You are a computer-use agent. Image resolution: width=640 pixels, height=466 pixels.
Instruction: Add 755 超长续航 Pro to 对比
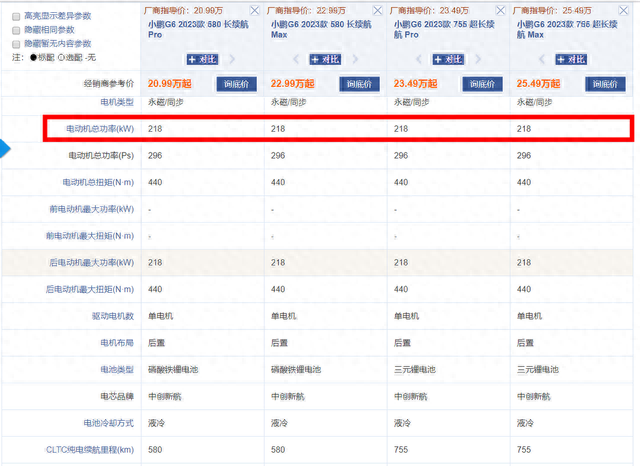(x=448, y=60)
